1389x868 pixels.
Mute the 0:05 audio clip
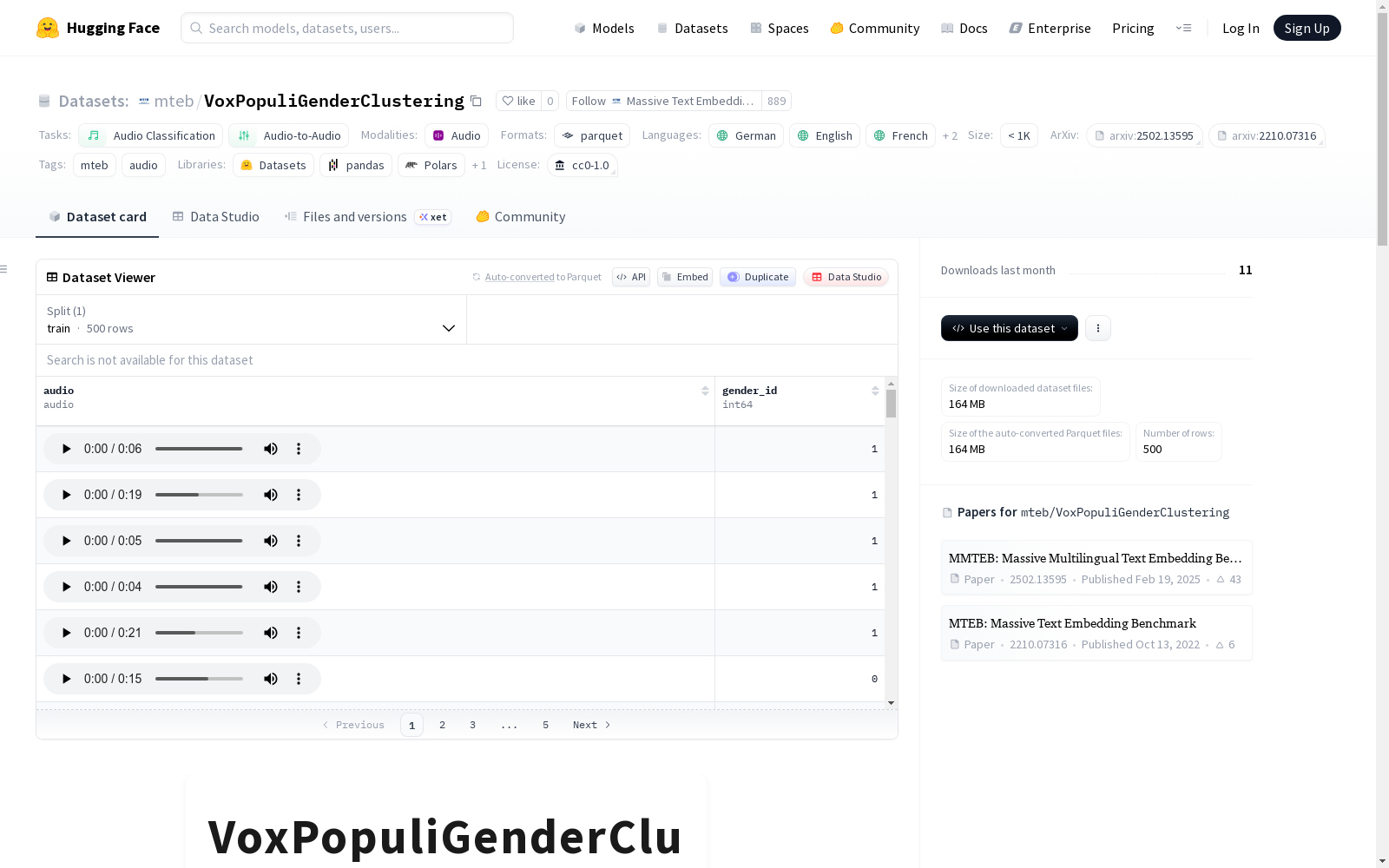click(271, 541)
